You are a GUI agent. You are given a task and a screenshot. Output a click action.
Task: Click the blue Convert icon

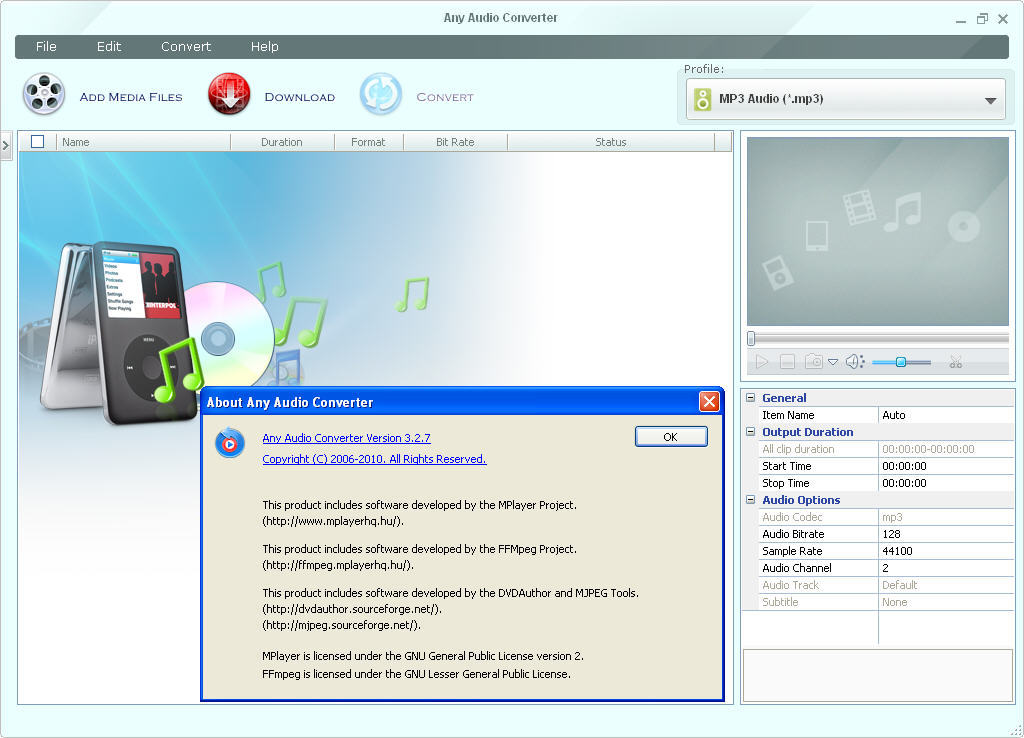point(381,94)
